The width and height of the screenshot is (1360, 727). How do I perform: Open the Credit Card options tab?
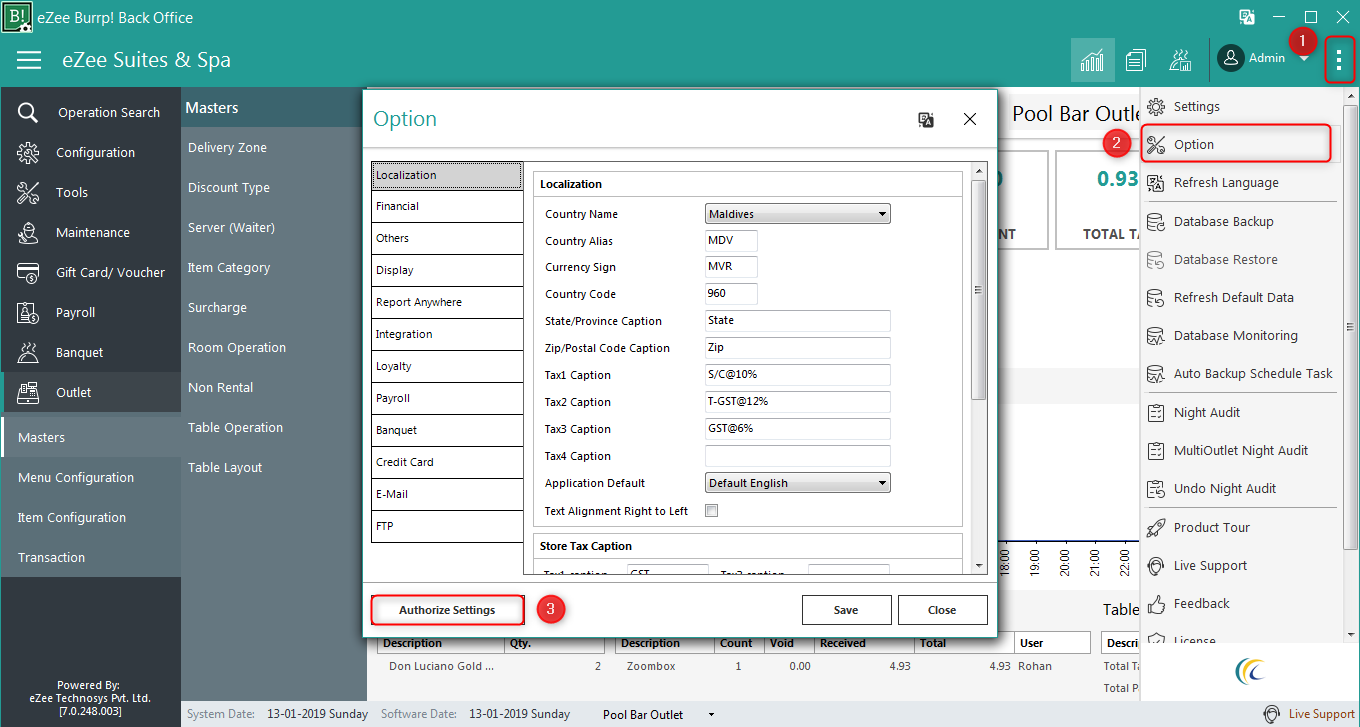point(447,462)
